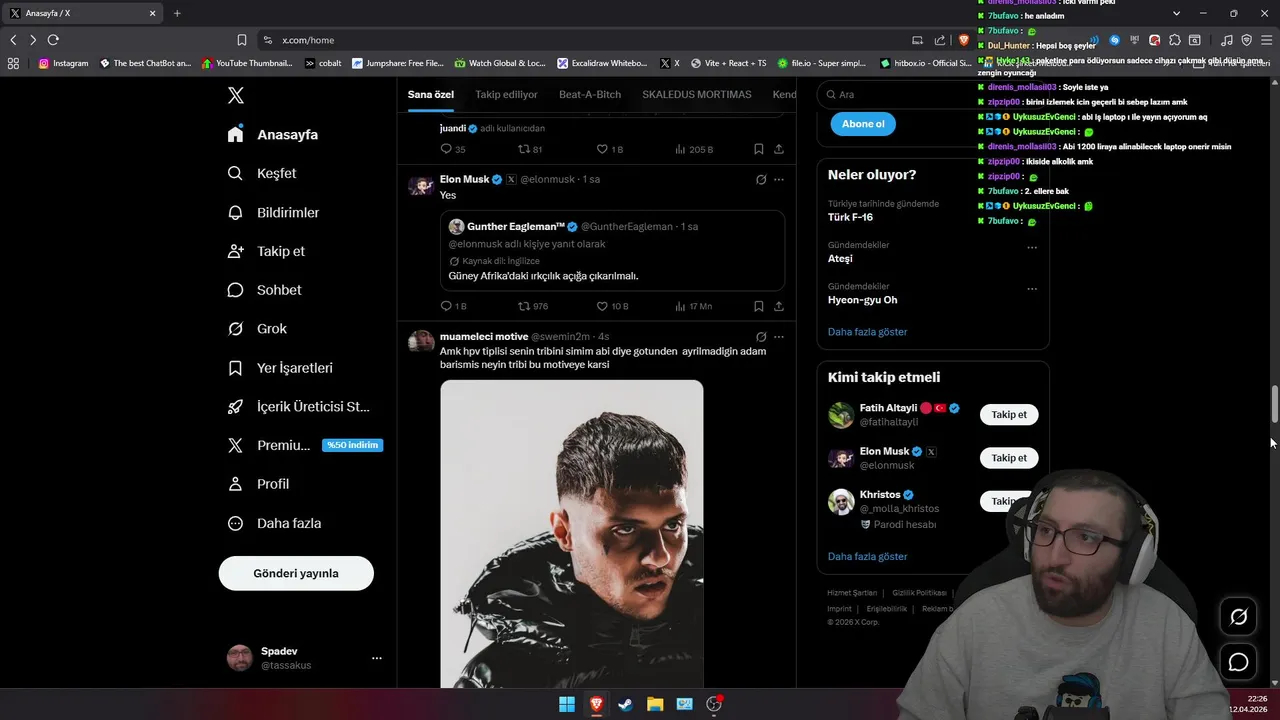1280x720 pixels.
Task: Switch to Beat-A-Bitch tab
Action: 590,94
